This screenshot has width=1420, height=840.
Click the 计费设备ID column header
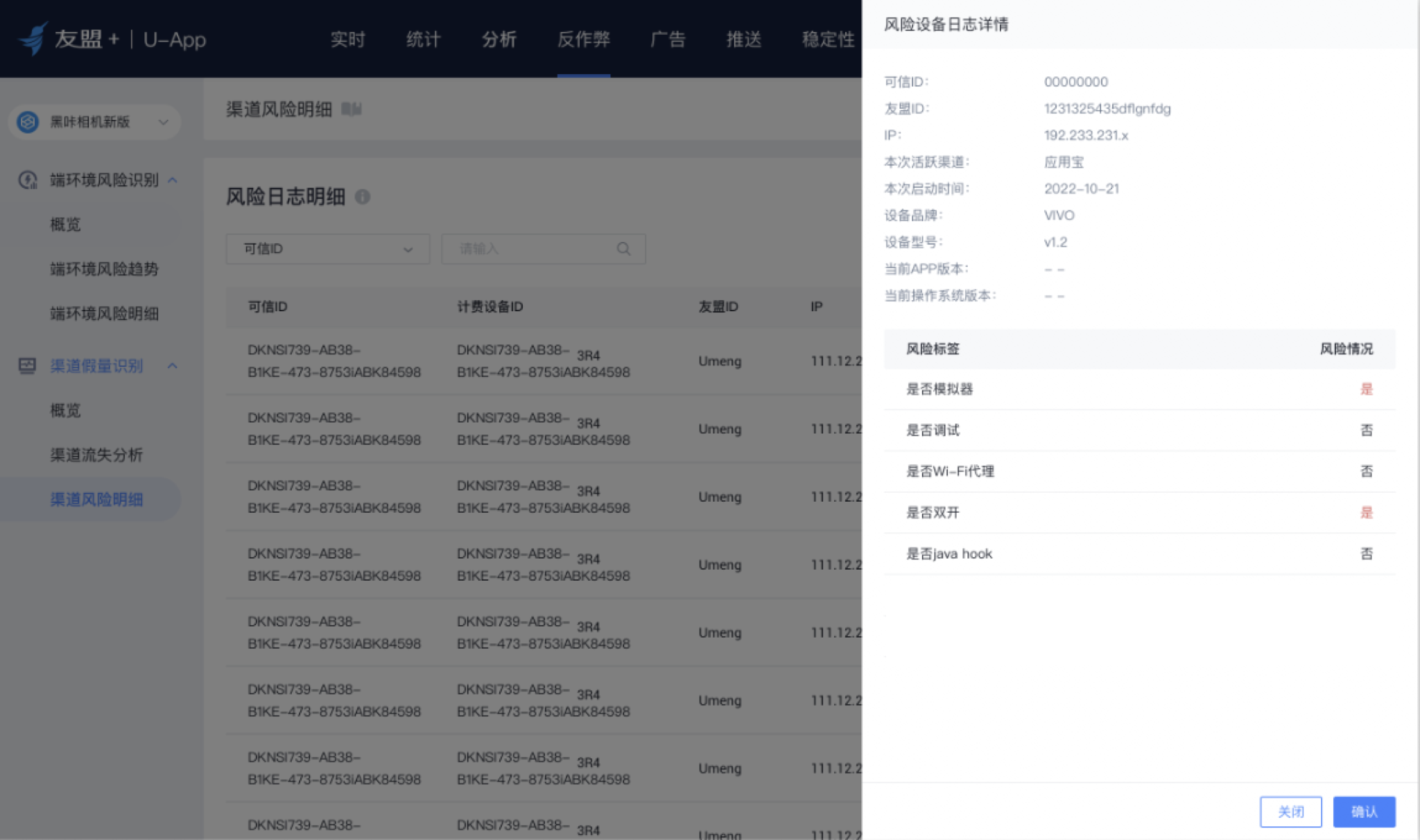(x=490, y=306)
